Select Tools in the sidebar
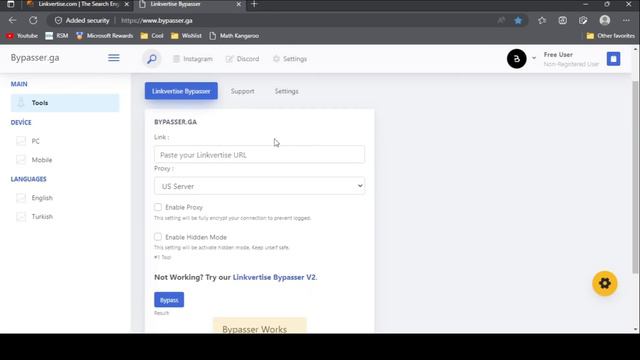This screenshot has width=640, height=360. tap(65, 103)
